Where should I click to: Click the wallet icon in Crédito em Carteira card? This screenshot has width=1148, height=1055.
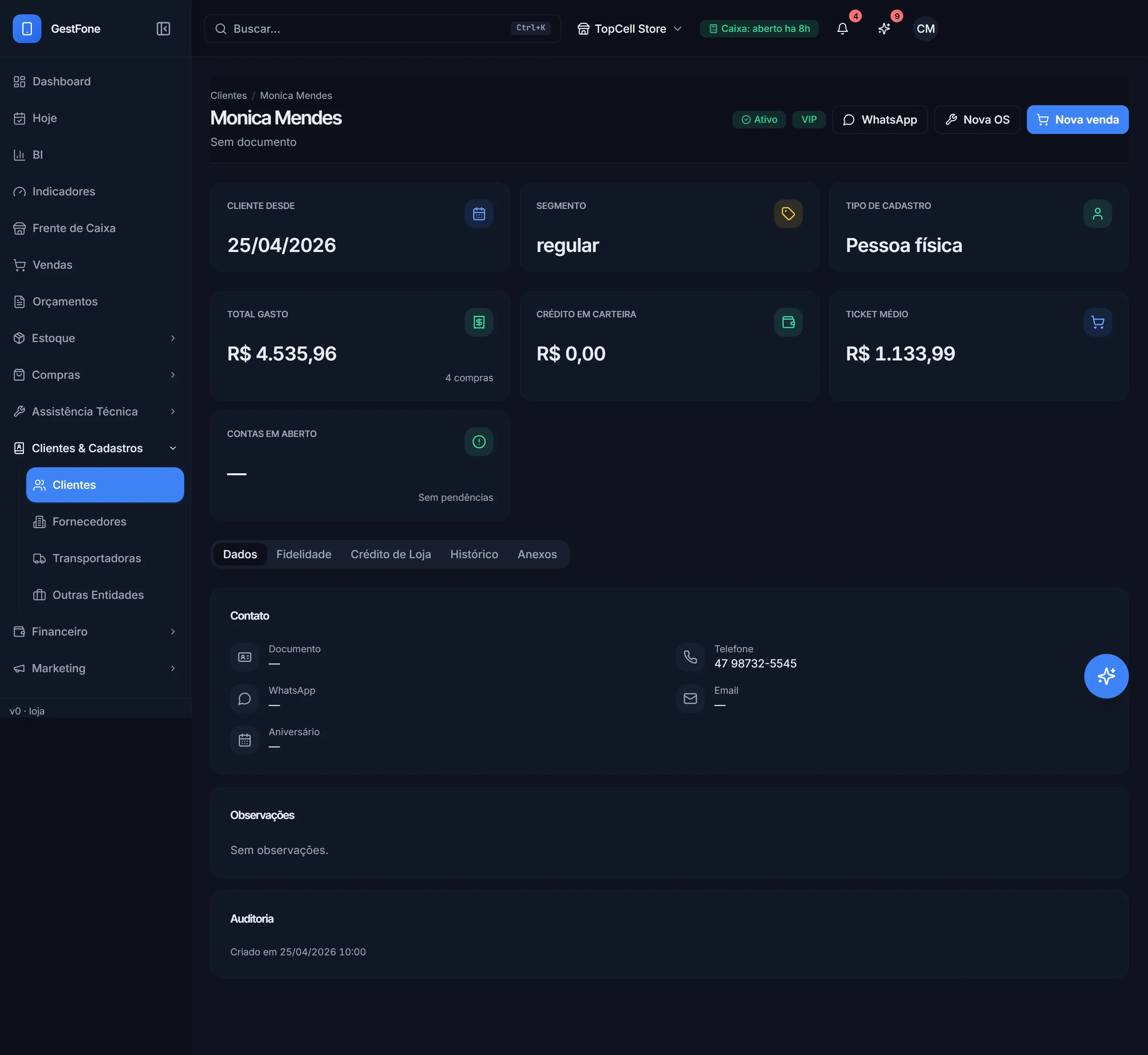coord(788,322)
